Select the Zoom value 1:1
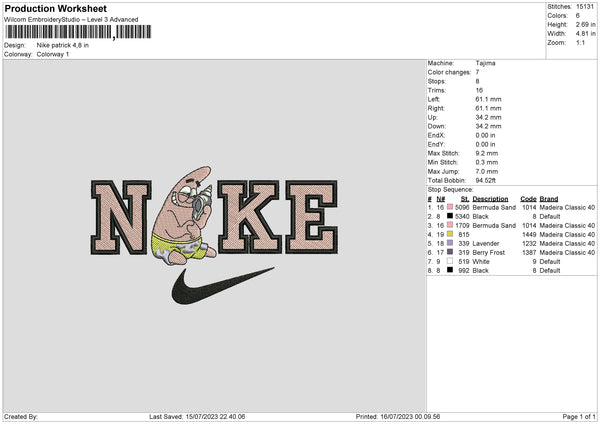 580,42
